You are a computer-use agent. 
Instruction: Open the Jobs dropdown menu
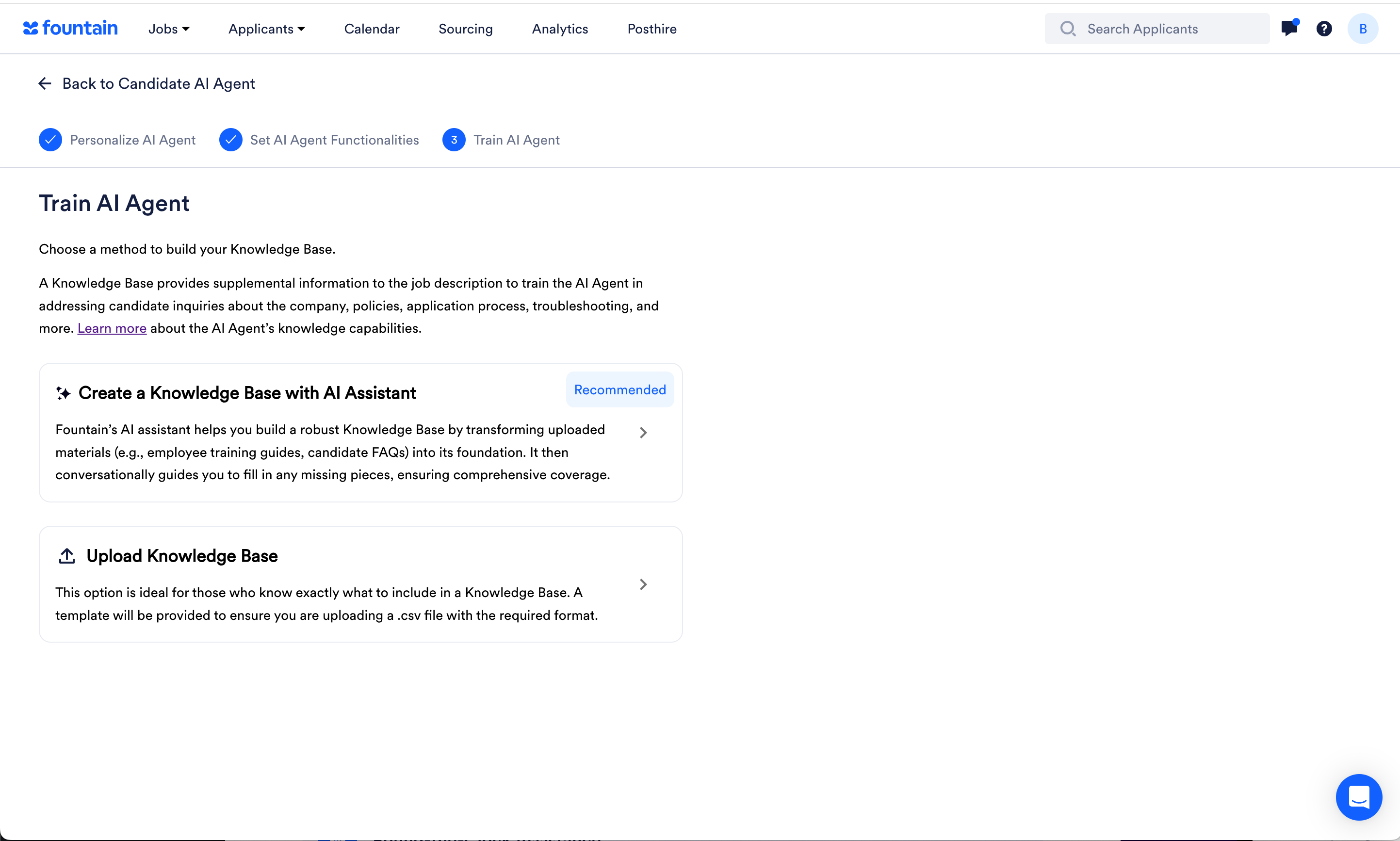tap(169, 29)
